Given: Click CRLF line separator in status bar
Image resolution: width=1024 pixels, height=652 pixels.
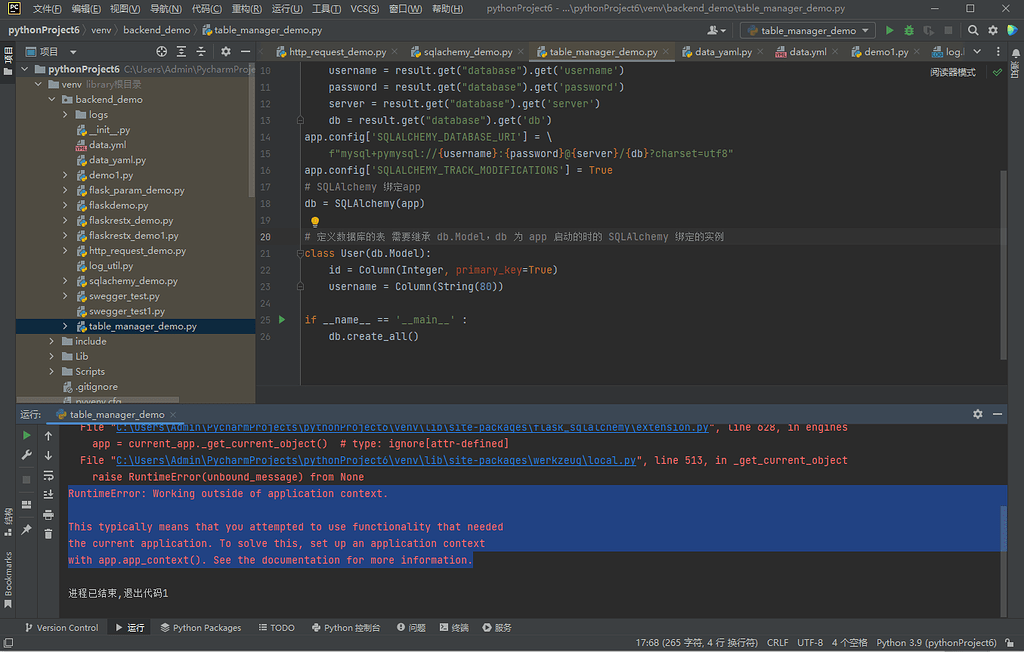Looking at the screenshot, I should click(x=777, y=643).
